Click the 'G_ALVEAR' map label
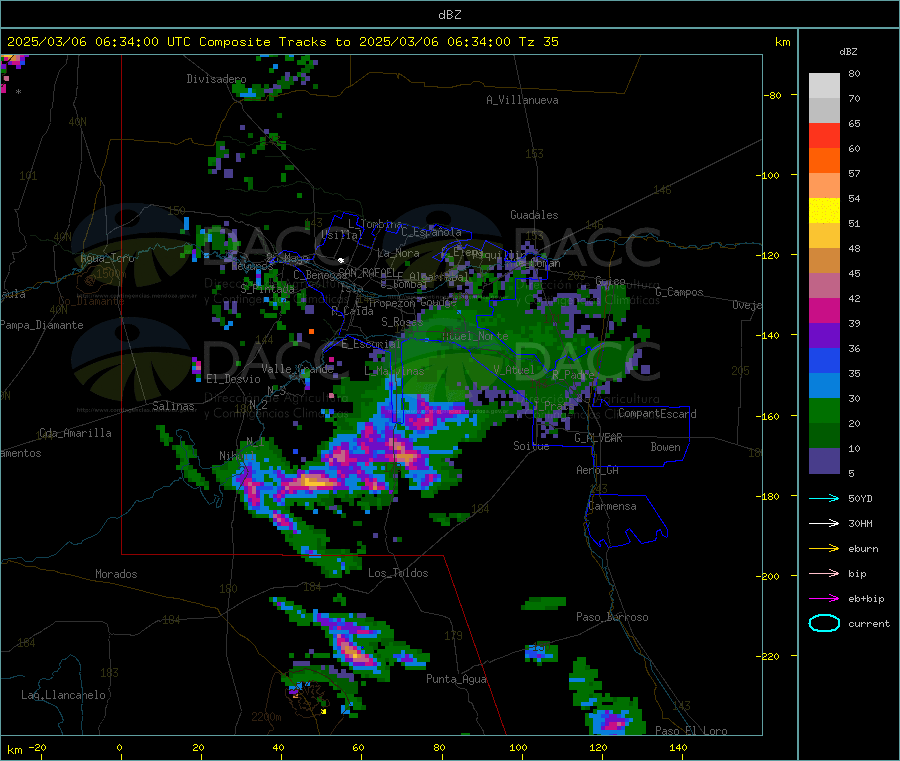 tap(598, 438)
